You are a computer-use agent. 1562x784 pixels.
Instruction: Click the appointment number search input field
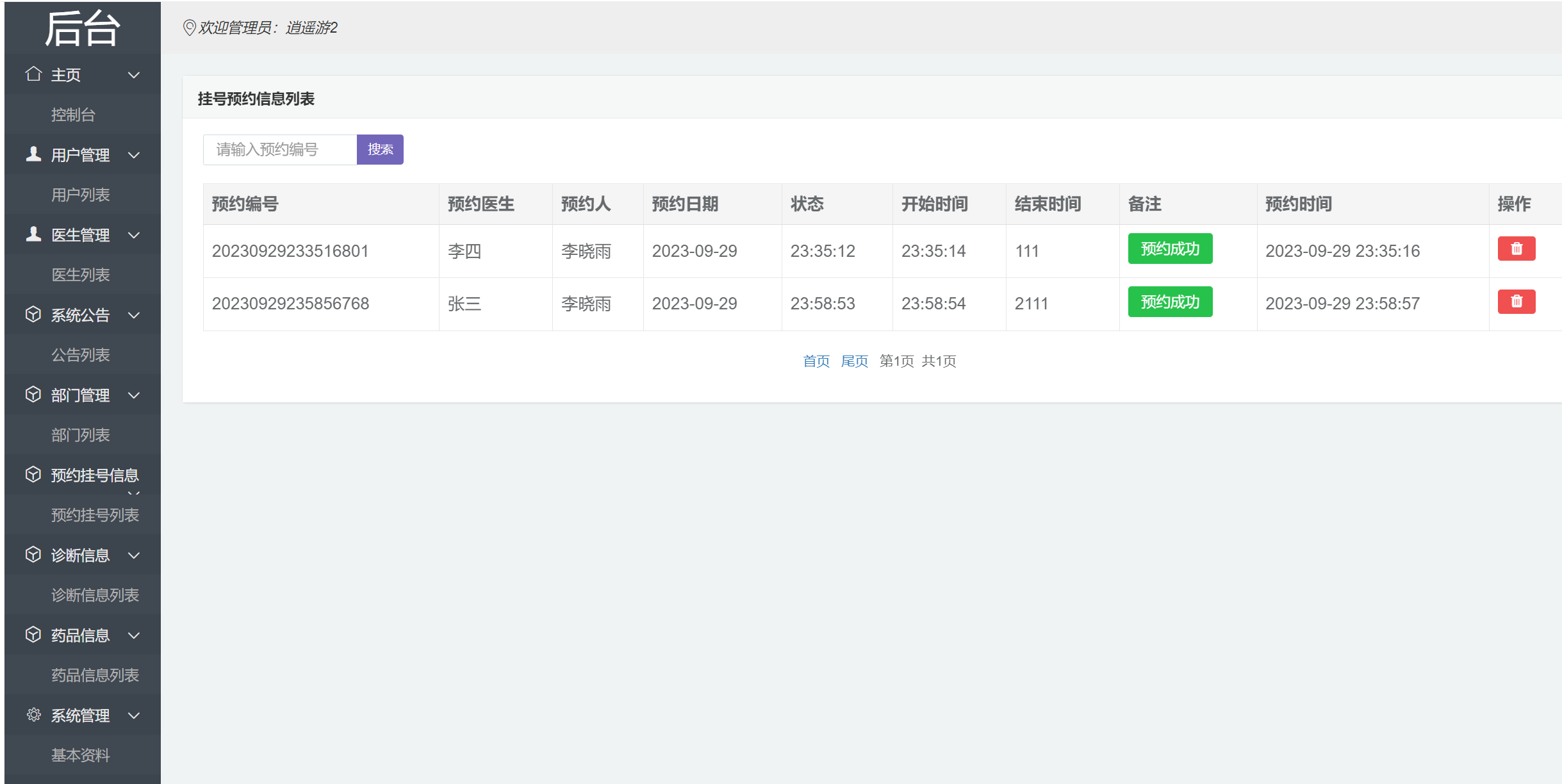(x=280, y=149)
